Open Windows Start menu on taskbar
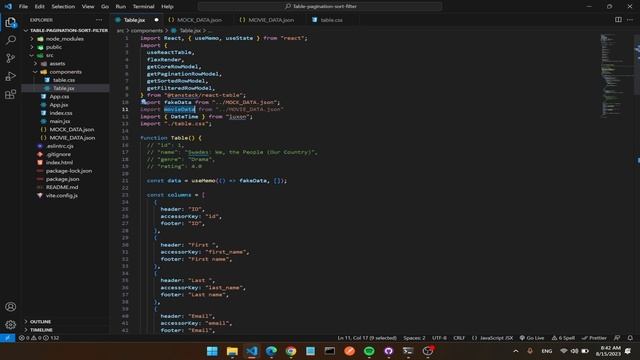This screenshot has width=640, height=360. (x=212, y=351)
